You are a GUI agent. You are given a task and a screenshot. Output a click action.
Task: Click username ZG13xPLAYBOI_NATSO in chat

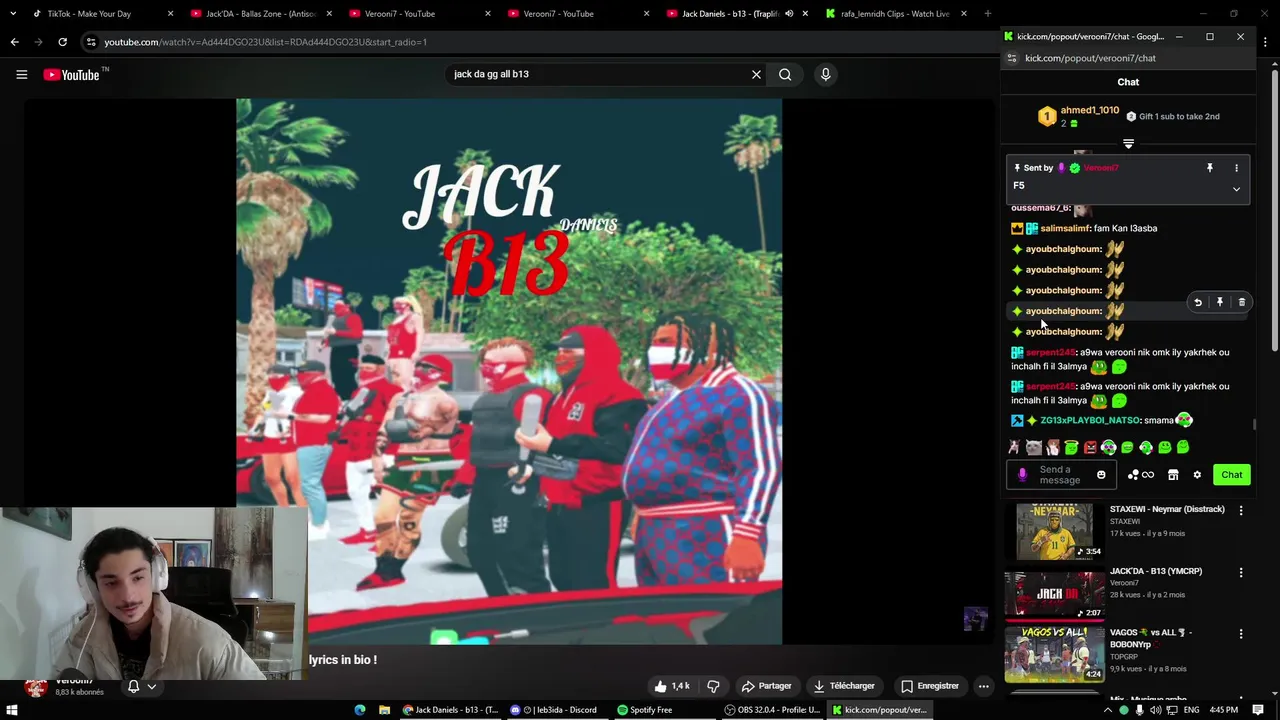click(x=1090, y=421)
